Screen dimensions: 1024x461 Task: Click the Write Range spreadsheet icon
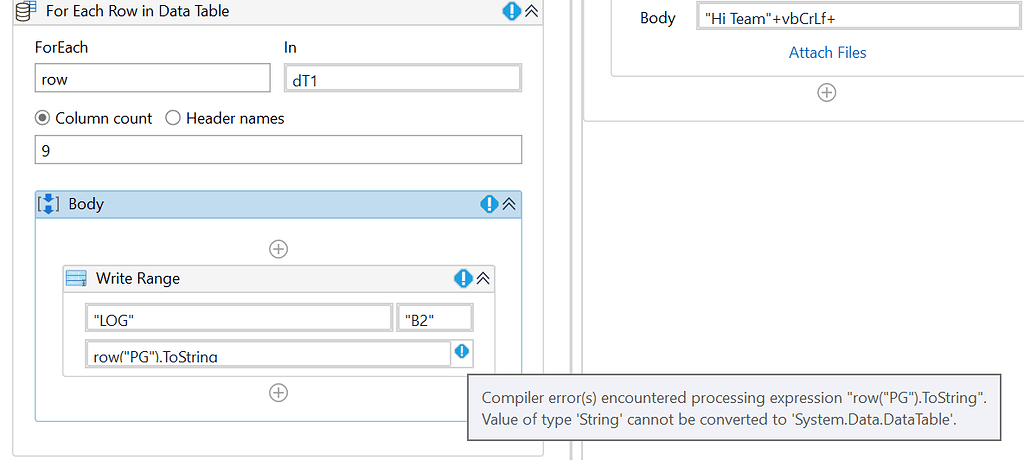(76, 279)
